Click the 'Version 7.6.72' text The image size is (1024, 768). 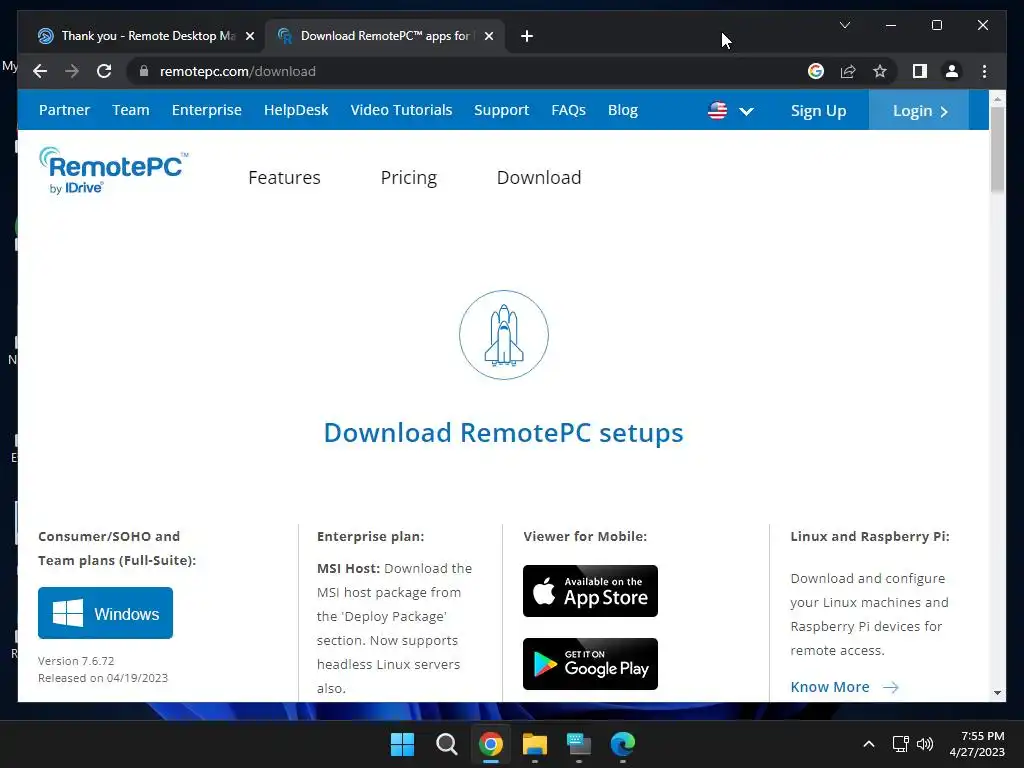(x=76, y=661)
